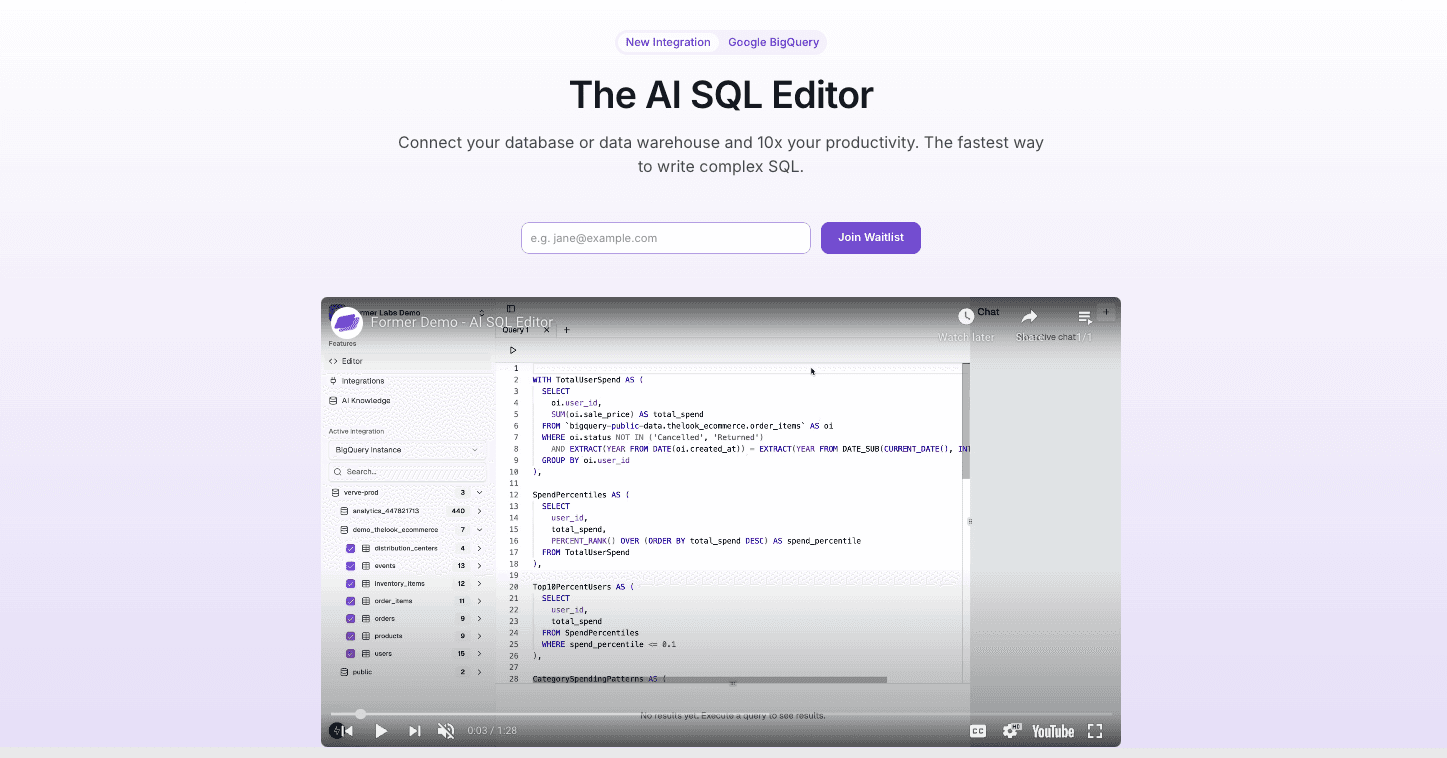The width and height of the screenshot is (1447, 758).
Task: Open the Former Labs Demo workspace switcher
Action: [x=407, y=313]
